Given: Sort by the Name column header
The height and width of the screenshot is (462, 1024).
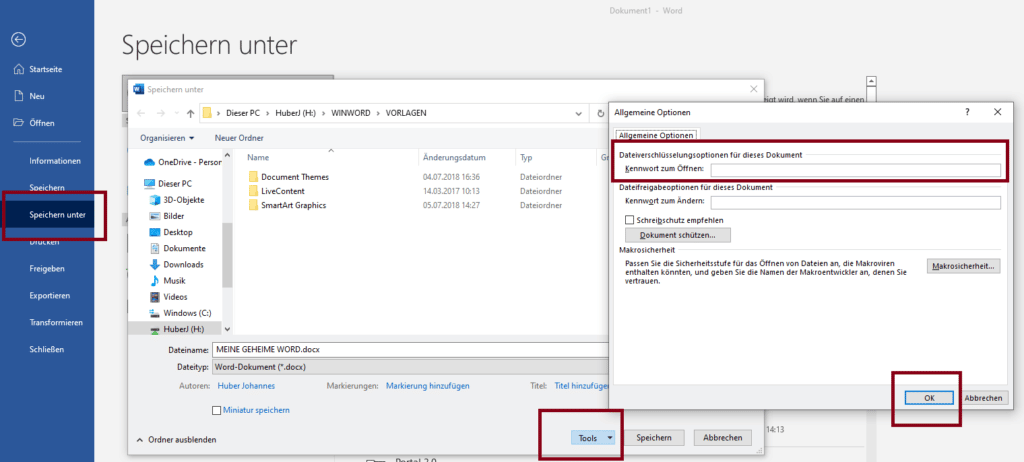Looking at the screenshot, I should click(x=259, y=158).
